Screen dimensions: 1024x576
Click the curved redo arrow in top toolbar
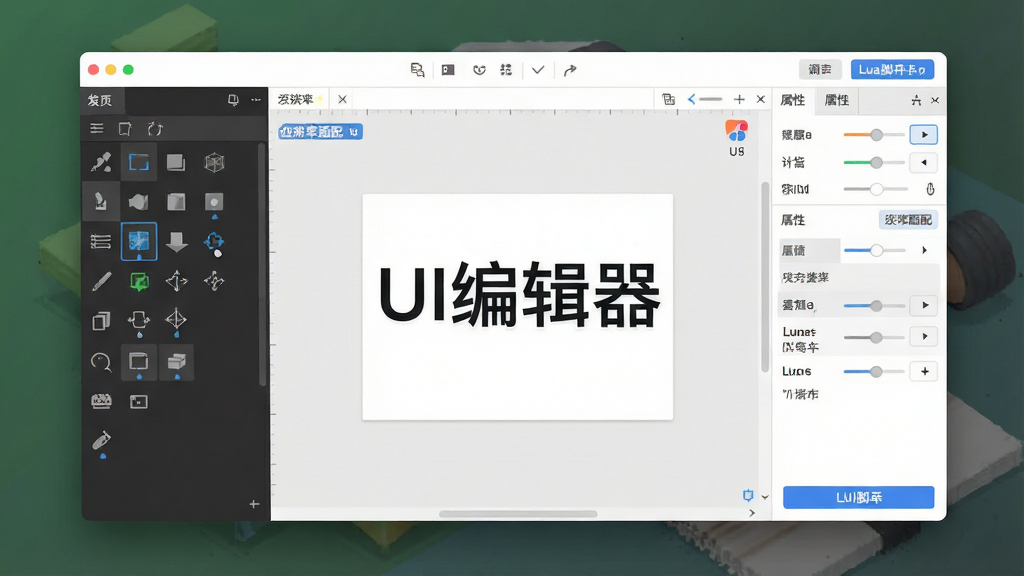[569, 70]
